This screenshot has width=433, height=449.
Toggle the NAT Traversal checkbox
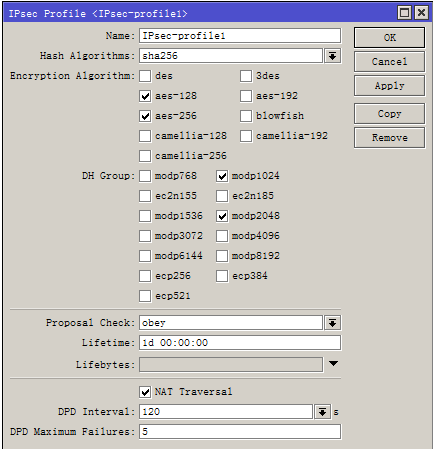(145, 392)
